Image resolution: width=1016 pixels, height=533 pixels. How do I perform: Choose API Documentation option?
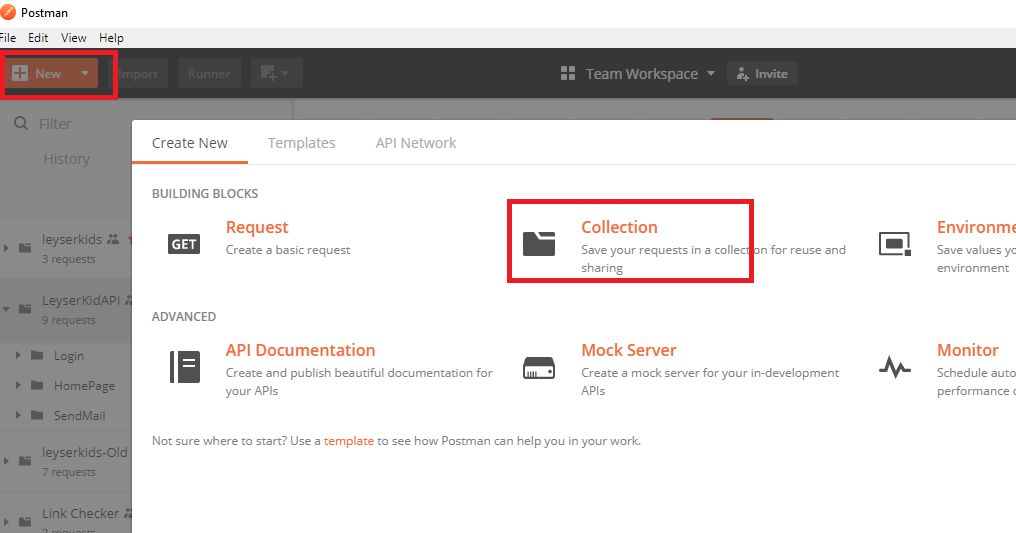[301, 350]
